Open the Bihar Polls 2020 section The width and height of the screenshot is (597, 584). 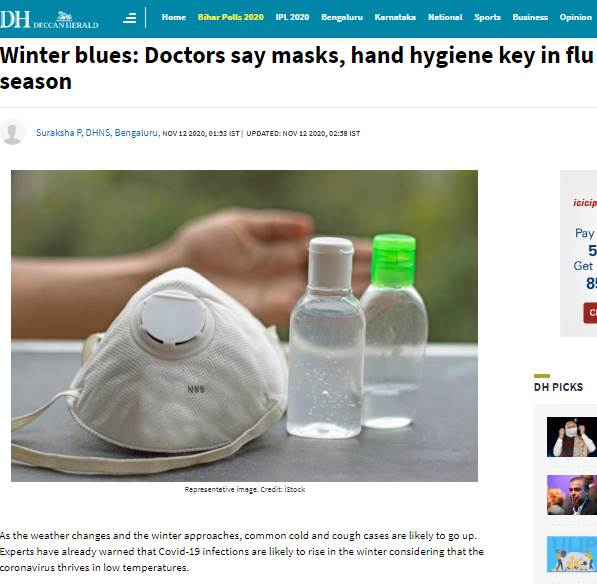(231, 17)
